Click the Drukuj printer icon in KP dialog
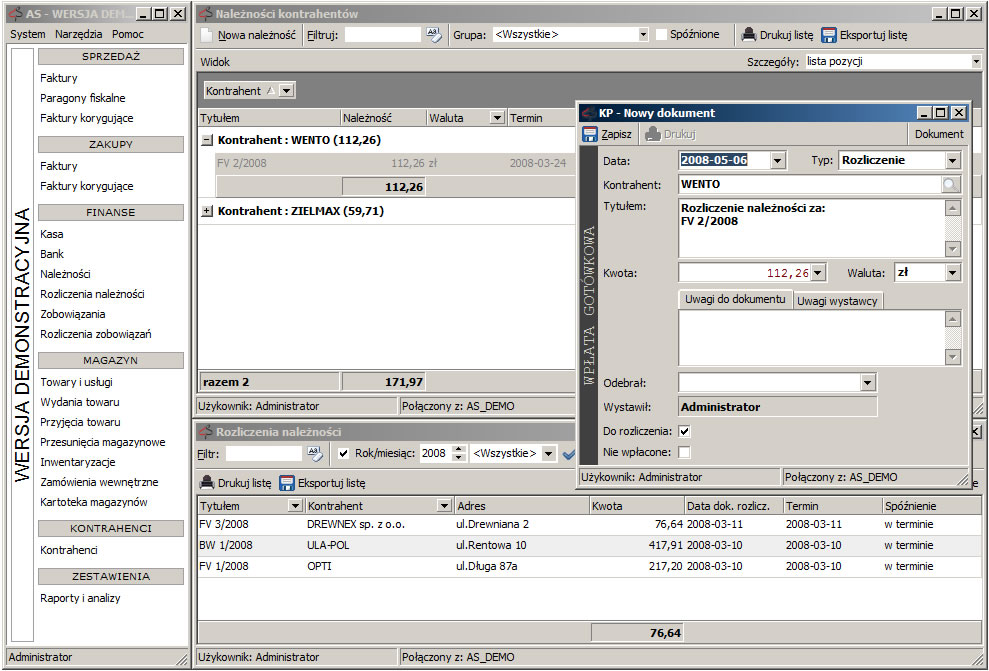This screenshot has height=671, width=989. [x=653, y=134]
